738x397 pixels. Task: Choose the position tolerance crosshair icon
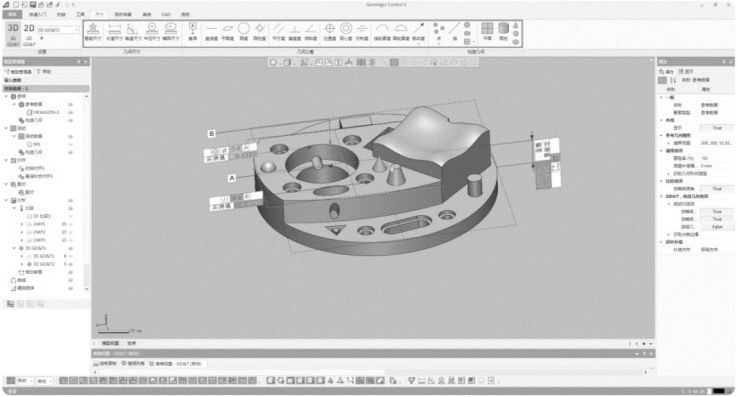[x=330, y=32]
